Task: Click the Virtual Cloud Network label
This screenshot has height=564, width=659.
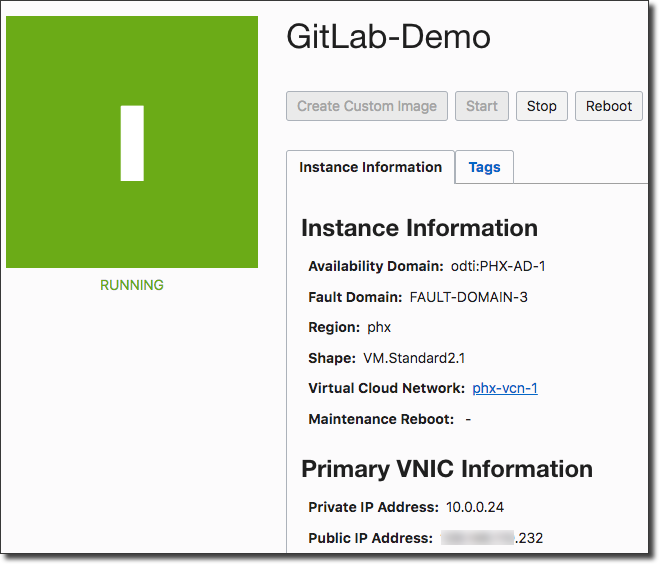Action: click(x=386, y=388)
